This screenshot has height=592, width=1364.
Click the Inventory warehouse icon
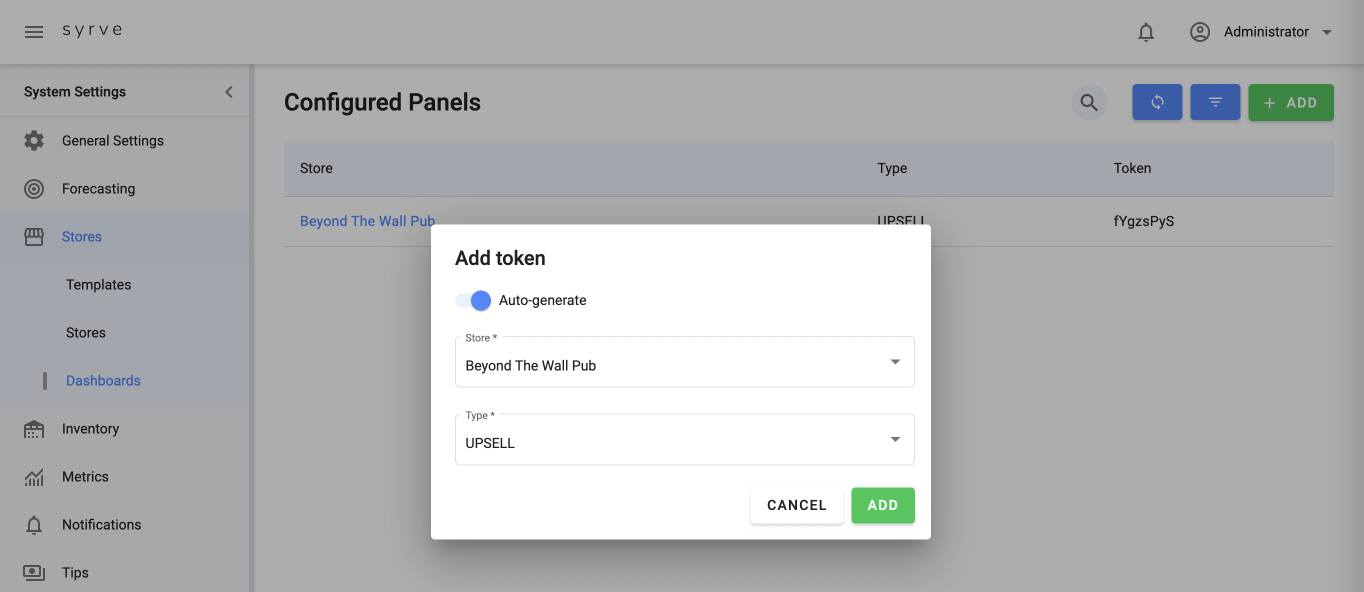click(x=34, y=429)
